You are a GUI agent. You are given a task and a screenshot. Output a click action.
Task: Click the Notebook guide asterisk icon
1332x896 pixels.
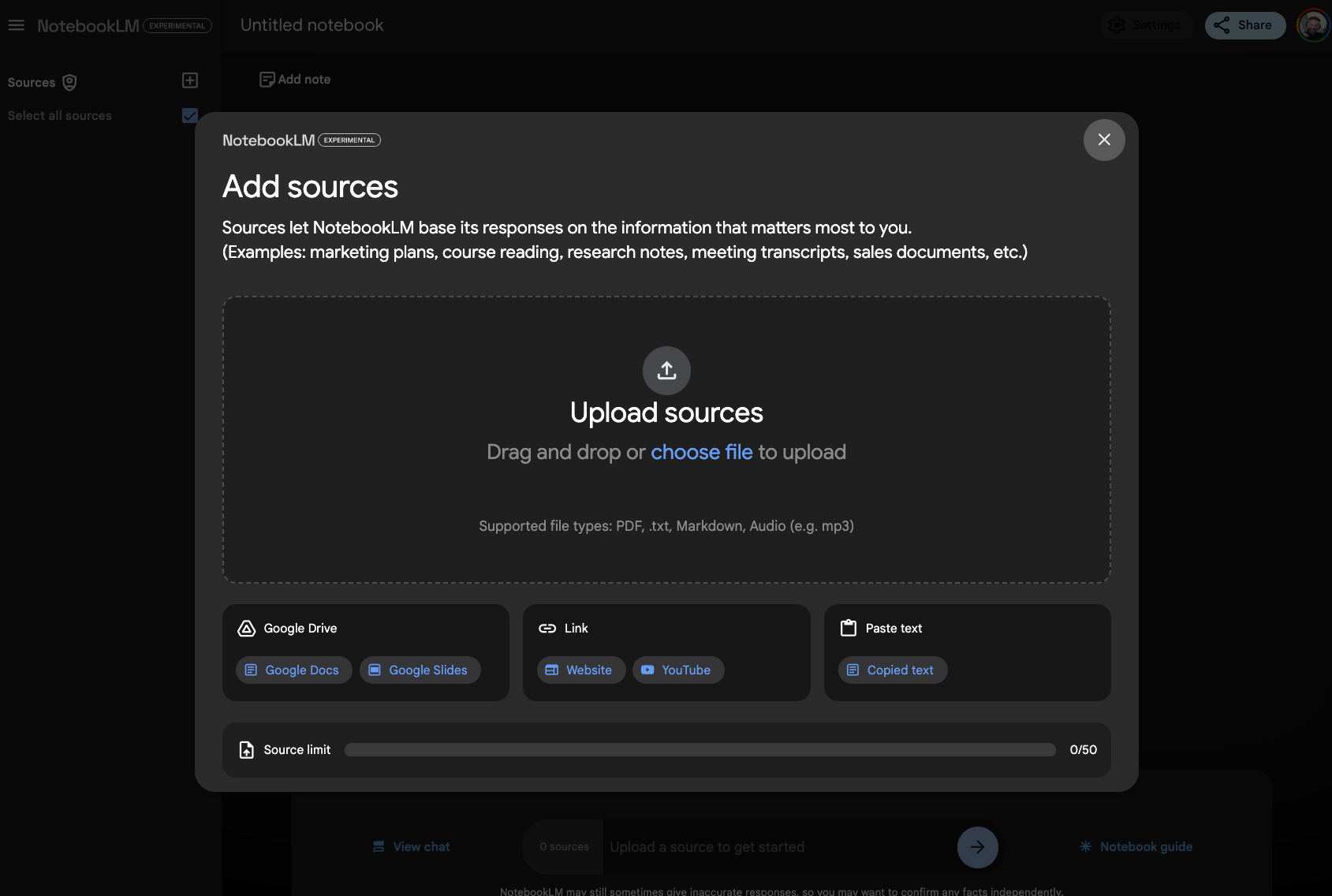pos(1086,846)
